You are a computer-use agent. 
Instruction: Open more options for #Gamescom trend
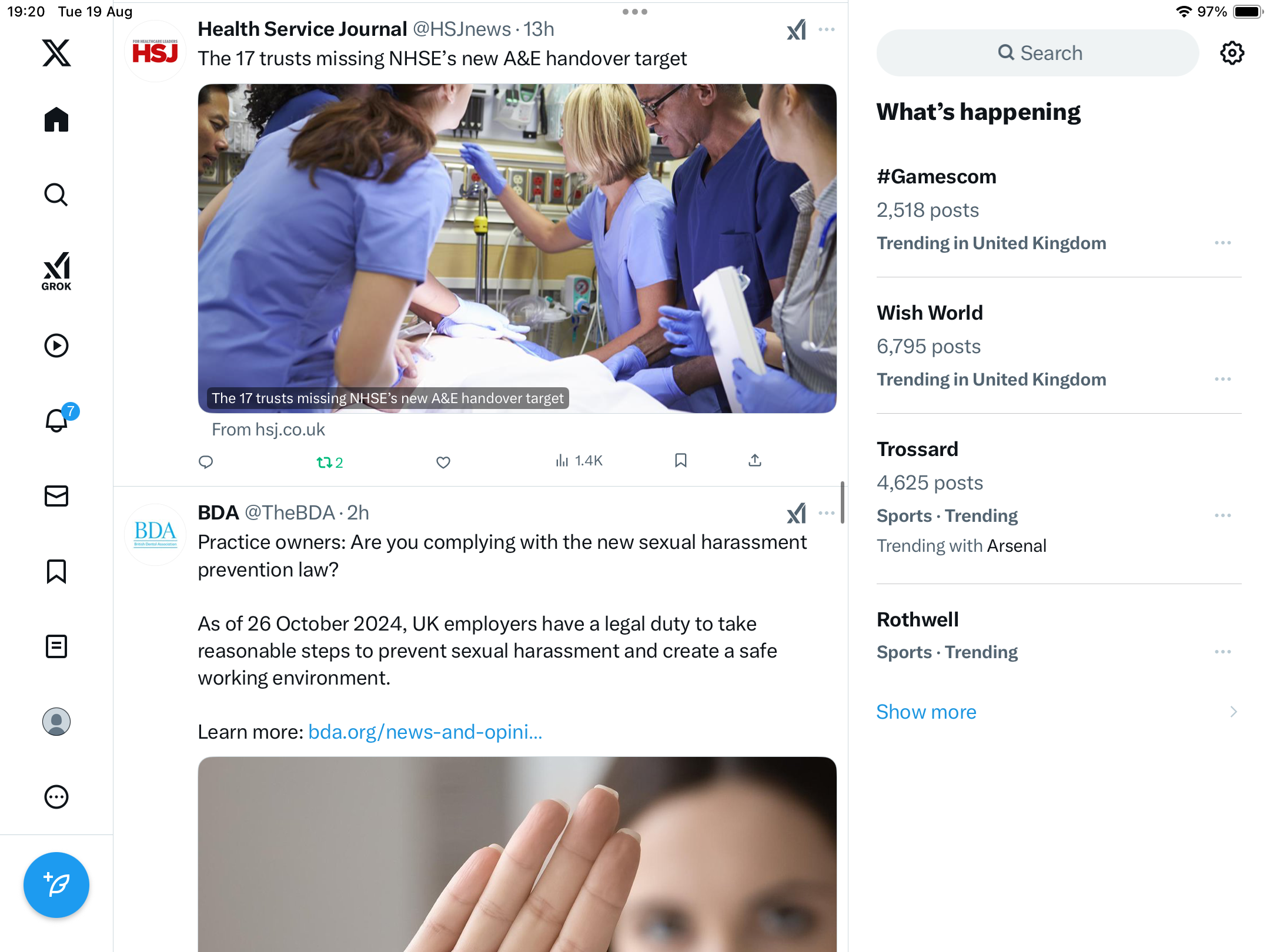pos(1223,243)
